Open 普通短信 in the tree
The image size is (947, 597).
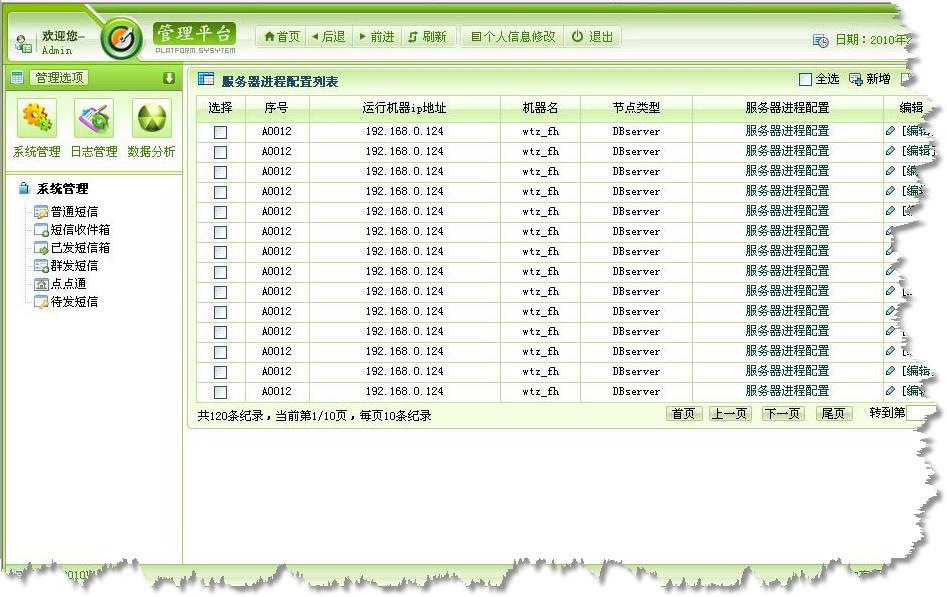click(x=74, y=212)
